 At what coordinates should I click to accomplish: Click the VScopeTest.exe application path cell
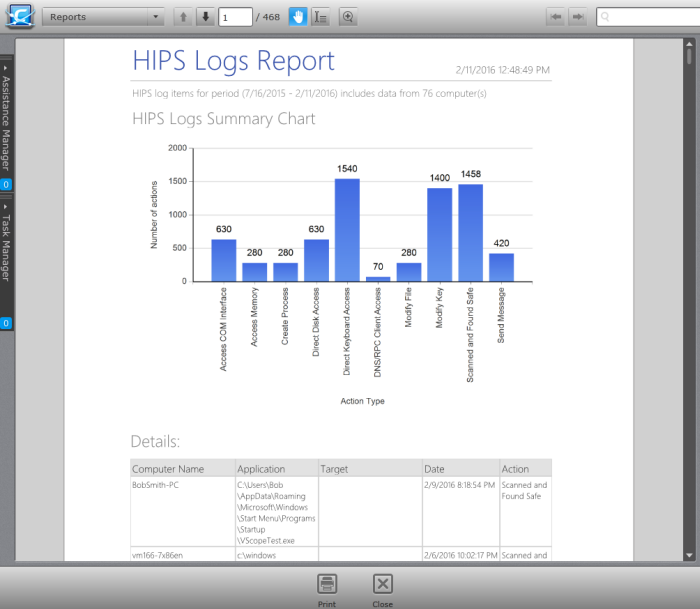(x=277, y=512)
